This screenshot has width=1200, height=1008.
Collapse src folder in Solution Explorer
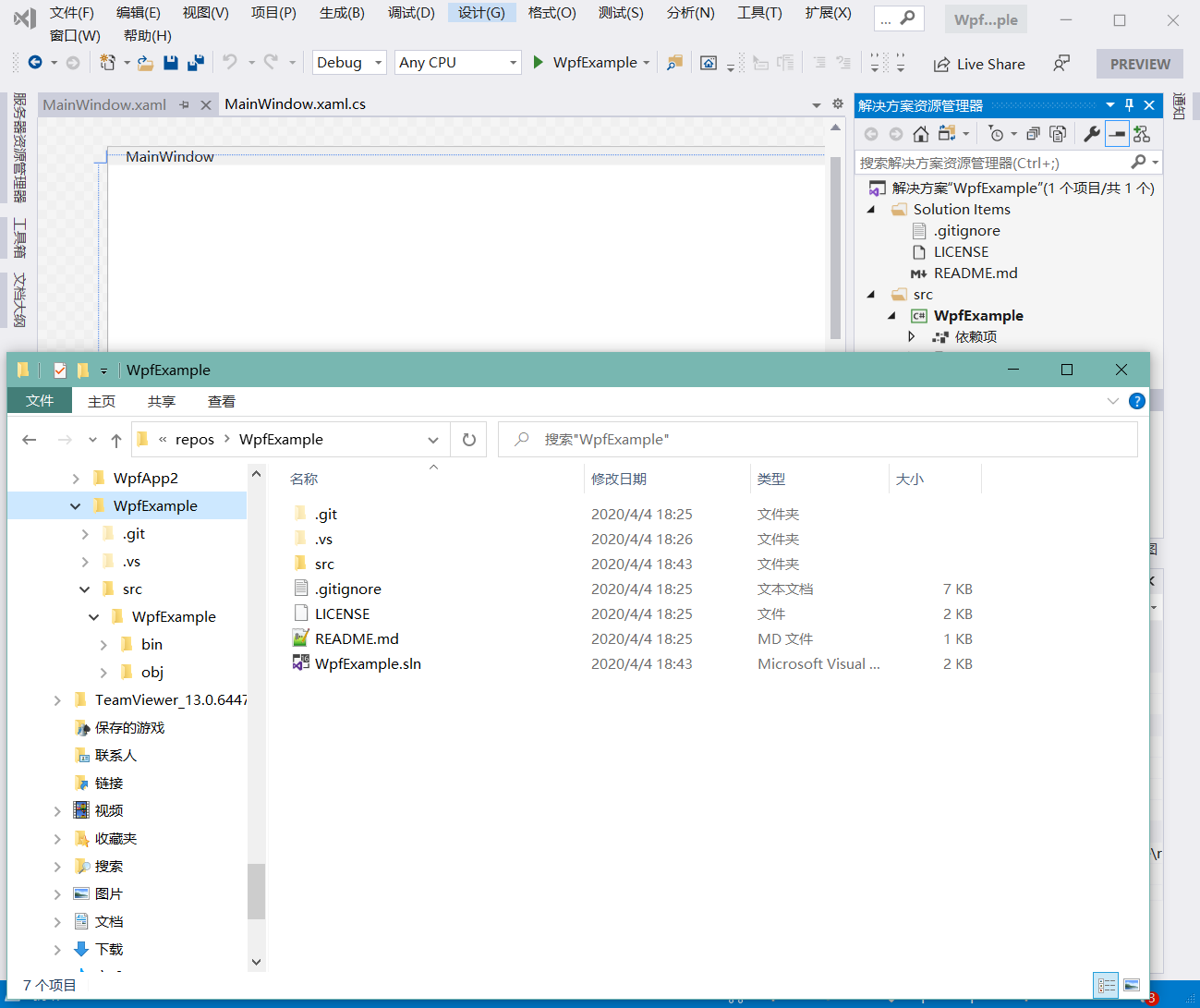coord(871,295)
